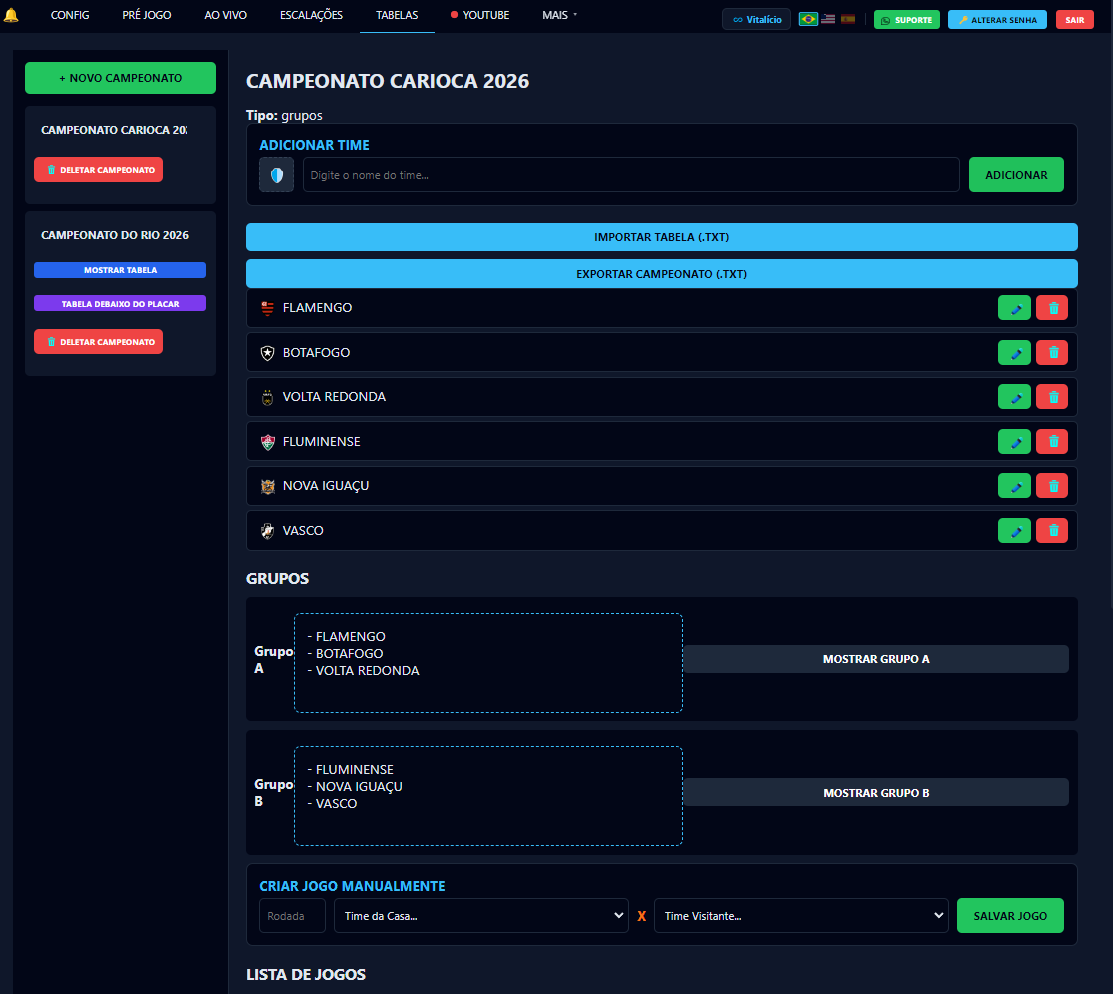
Task: Select the Brazilian flag language icon
Action: (808, 19)
